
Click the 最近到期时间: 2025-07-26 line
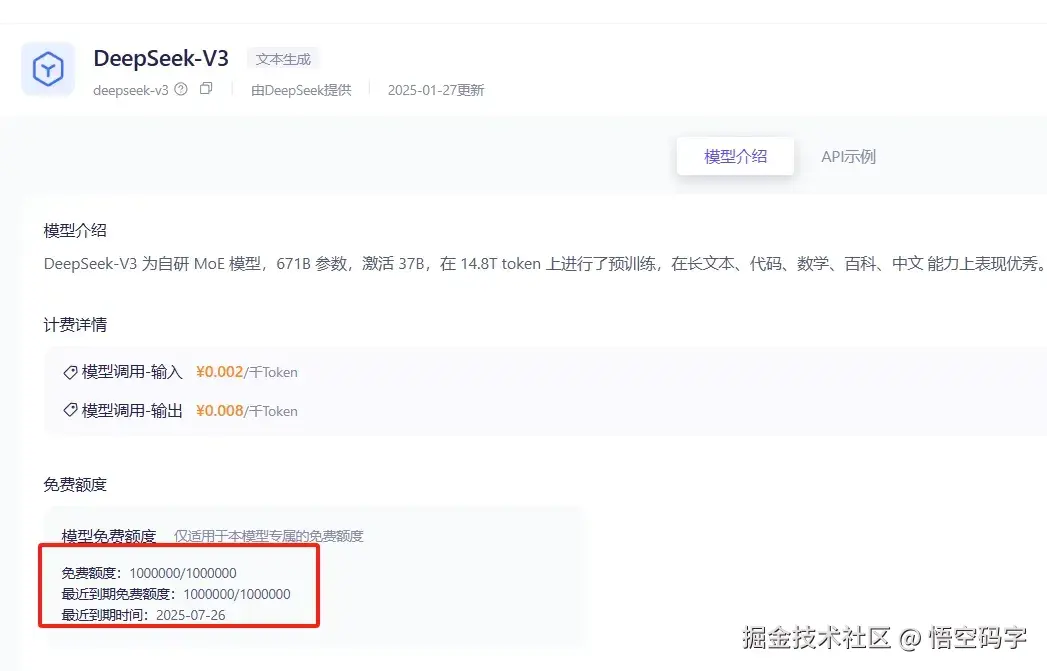coord(144,615)
